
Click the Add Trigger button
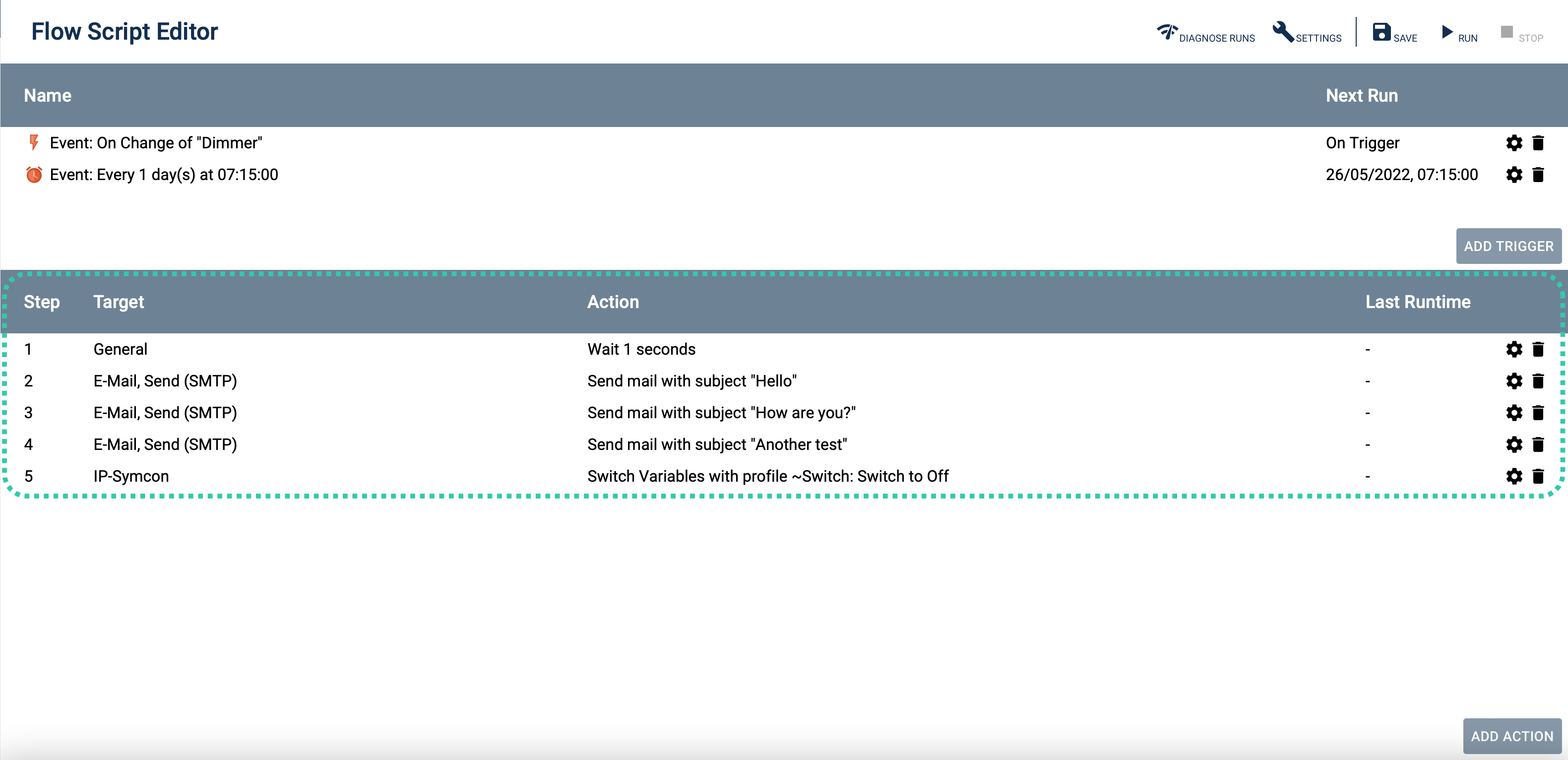tap(1508, 246)
